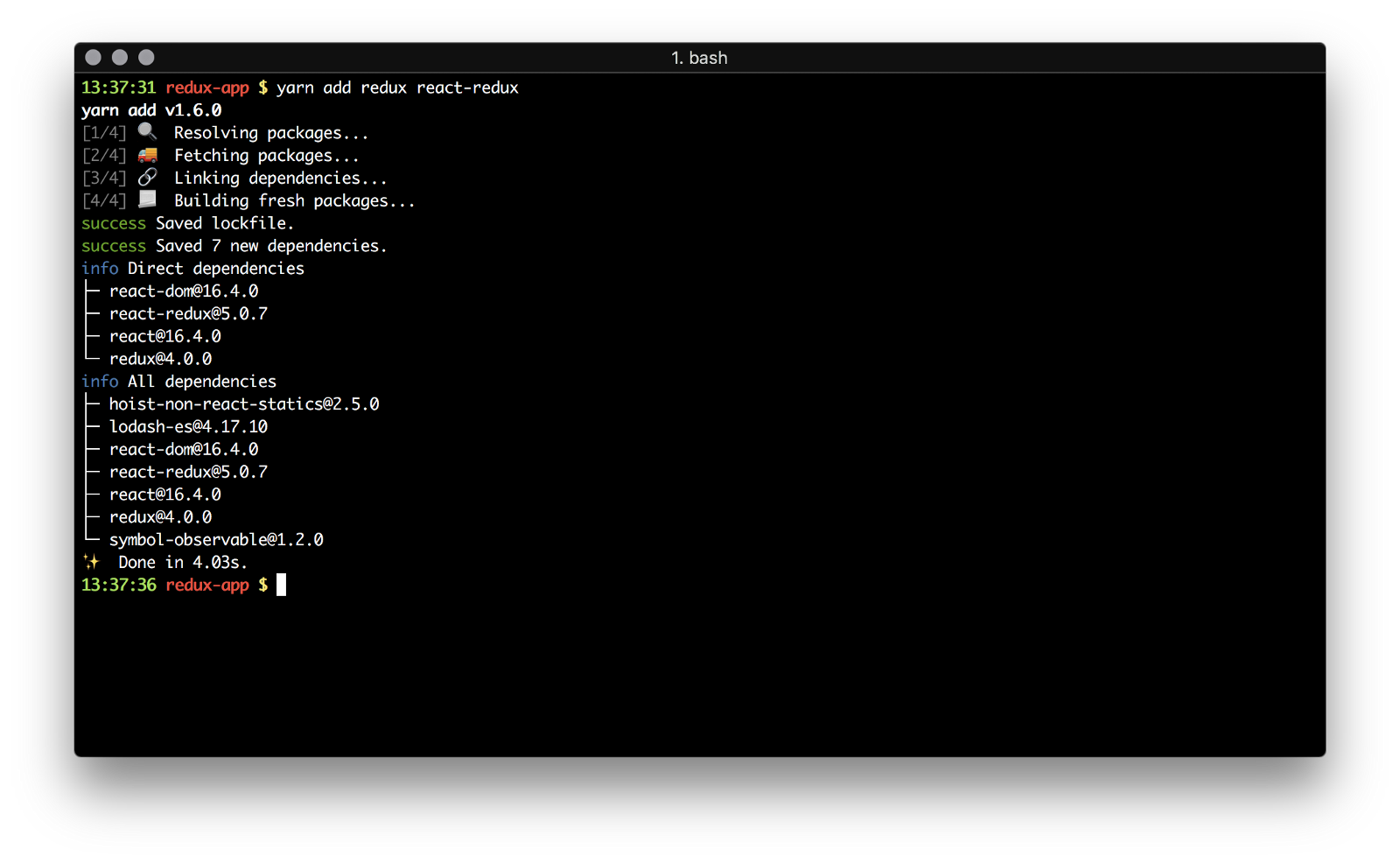Click the hoist-non-react-statics@2.5.0 dependency line
This screenshot has width=1400, height=863.
[243, 403]
